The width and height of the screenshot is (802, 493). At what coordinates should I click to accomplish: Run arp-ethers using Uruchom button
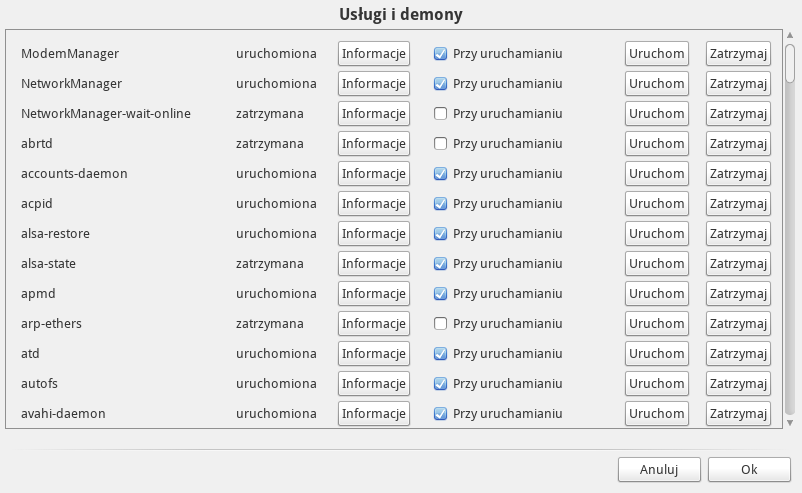tap(657, 324)
